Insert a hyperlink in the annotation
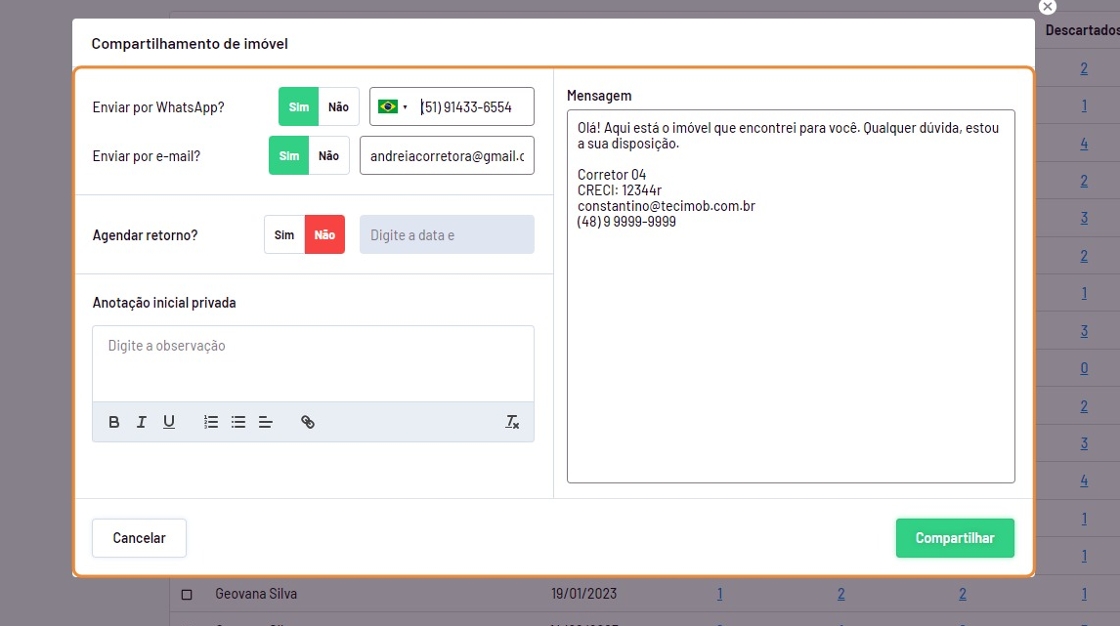 click(x=308, y=422)
